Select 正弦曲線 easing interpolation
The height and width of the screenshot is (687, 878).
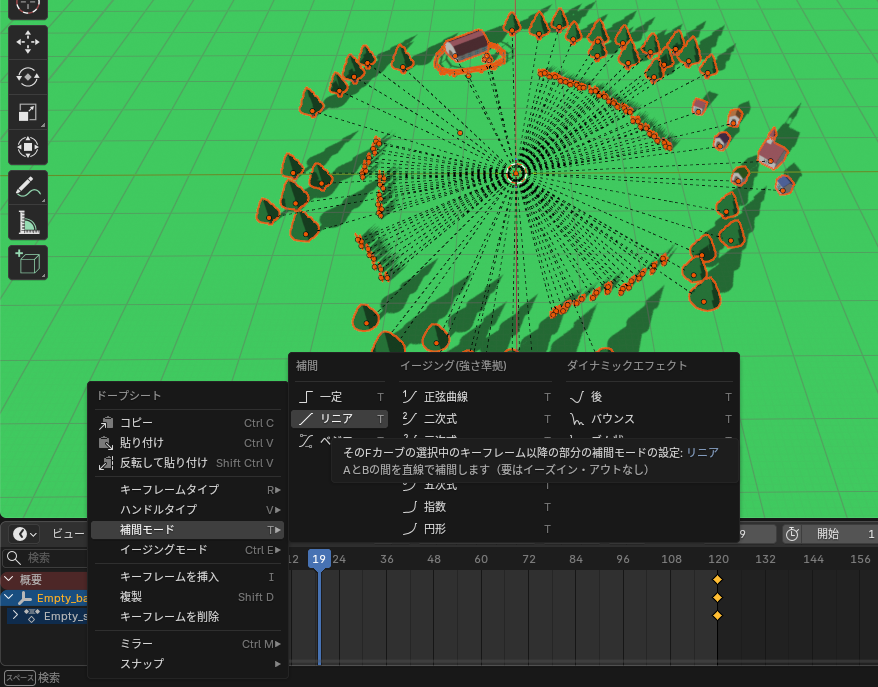click(446, 397)
